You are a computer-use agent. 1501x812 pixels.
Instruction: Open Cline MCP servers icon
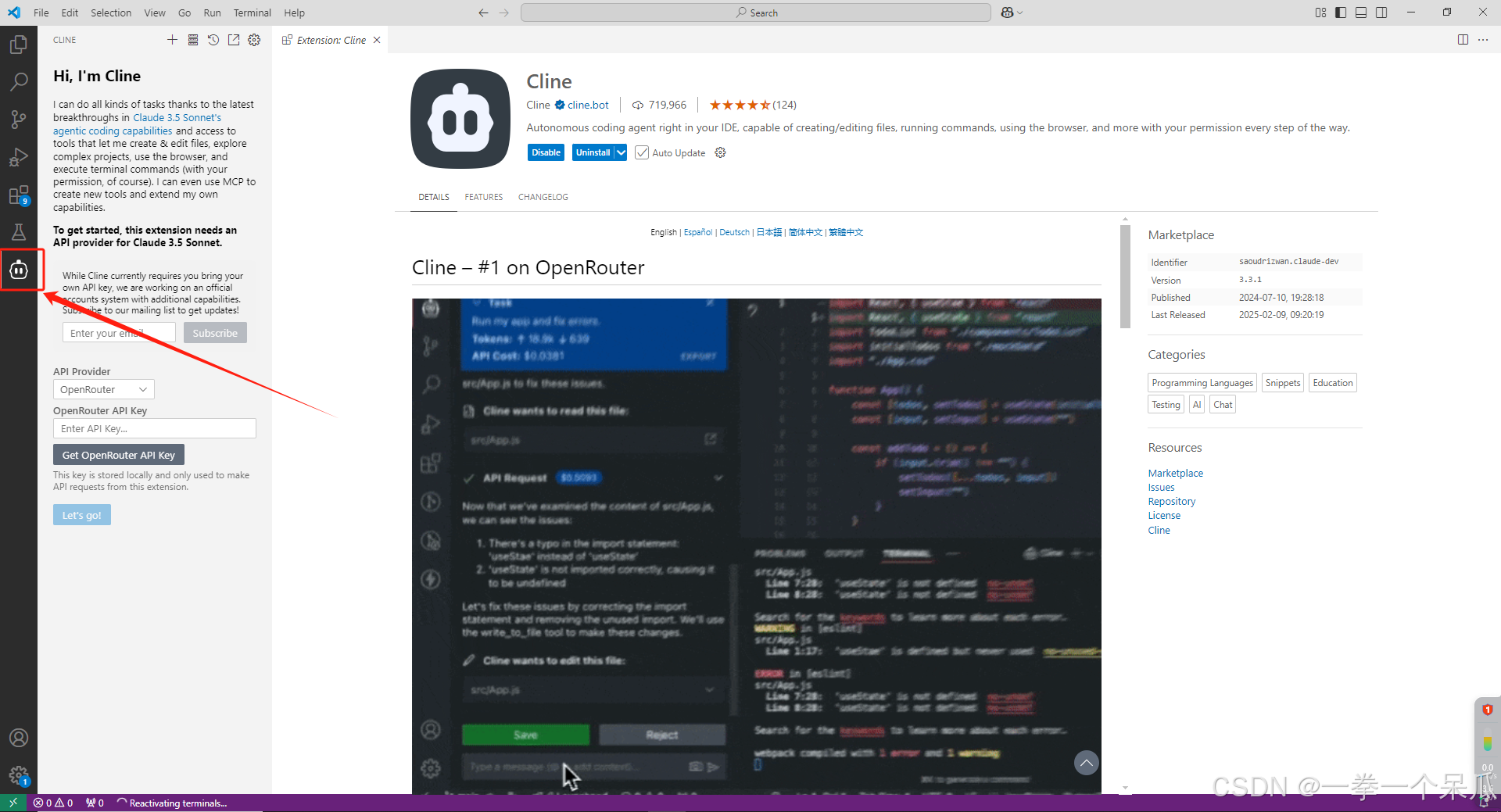(193, 40)
